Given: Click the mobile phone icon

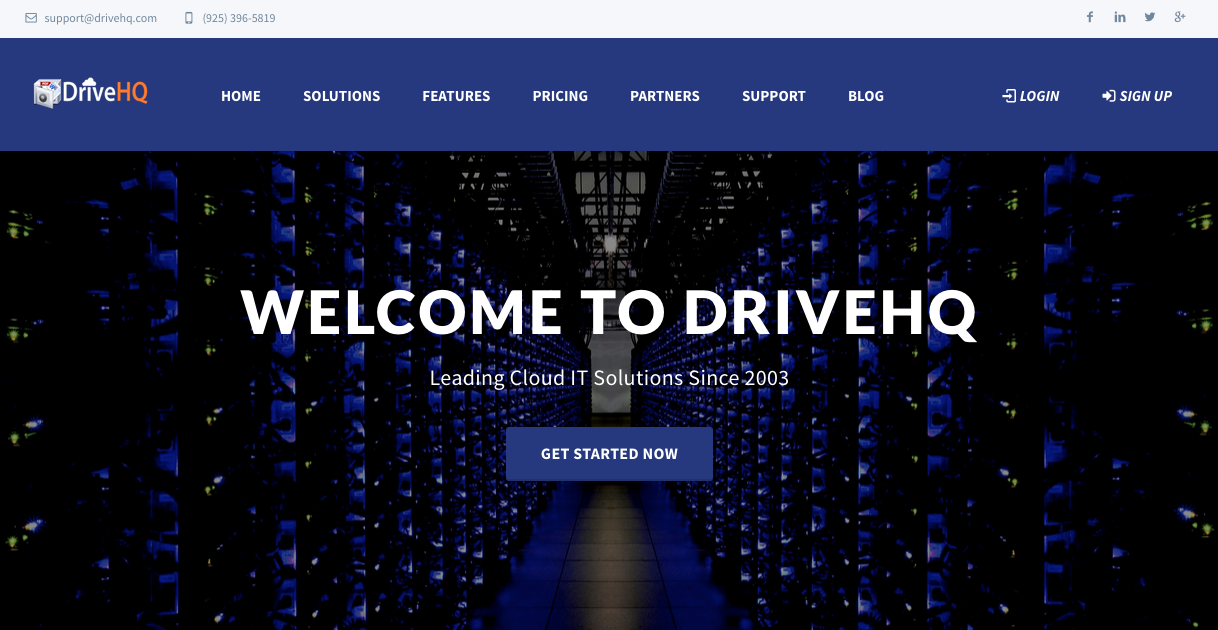Looking at the screenshot, I should click(189, 18).
